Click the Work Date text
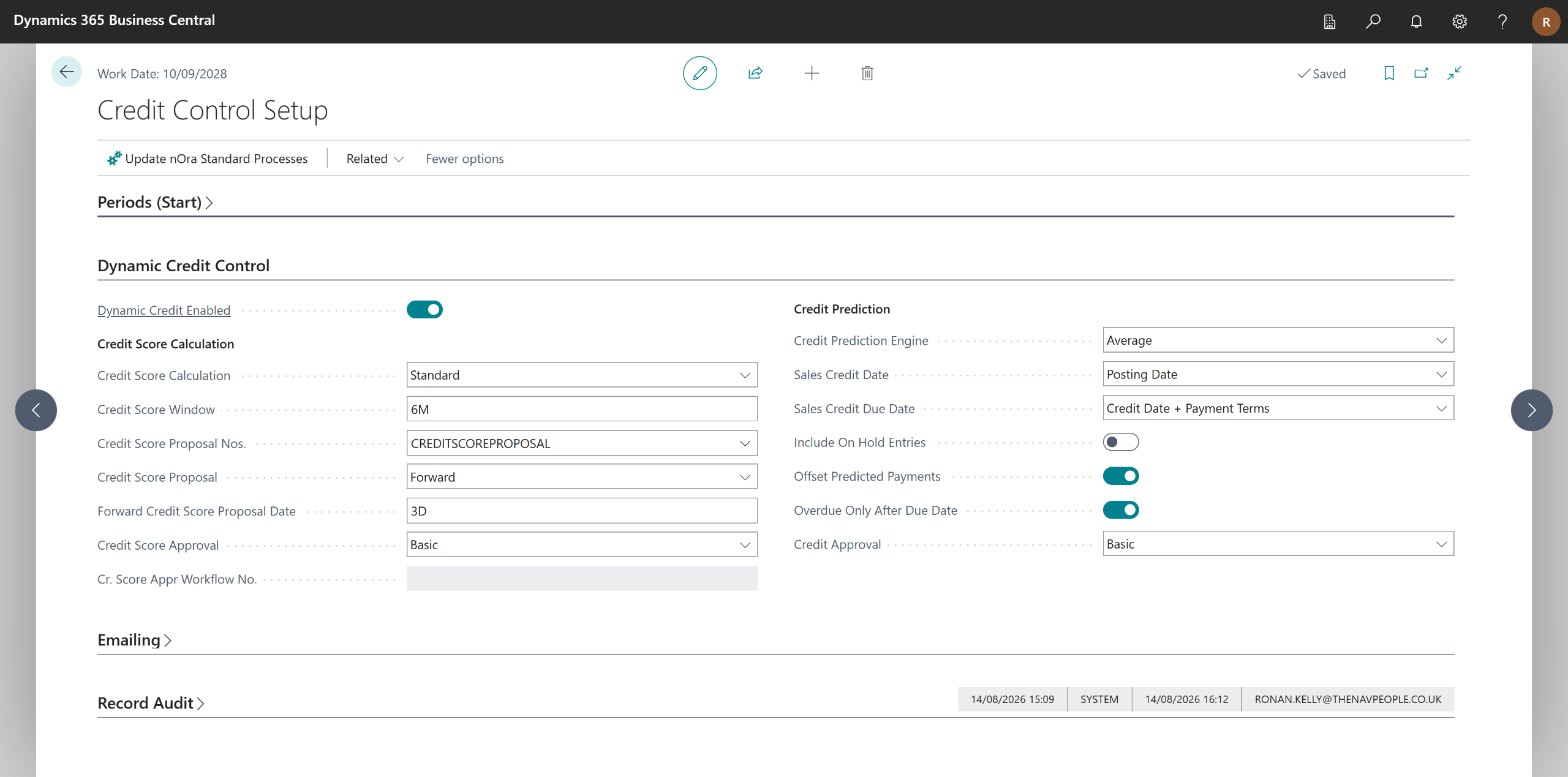Viewport: 1568px width, 777px height. [162, 74]
